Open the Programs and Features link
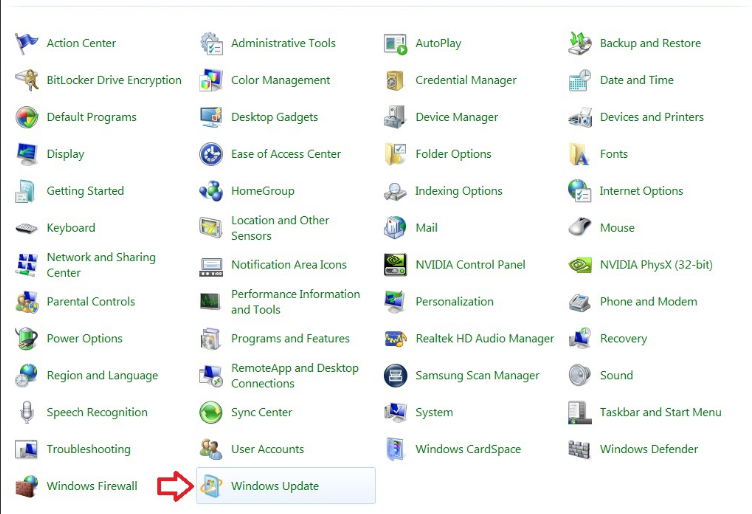 pos(290,339)
